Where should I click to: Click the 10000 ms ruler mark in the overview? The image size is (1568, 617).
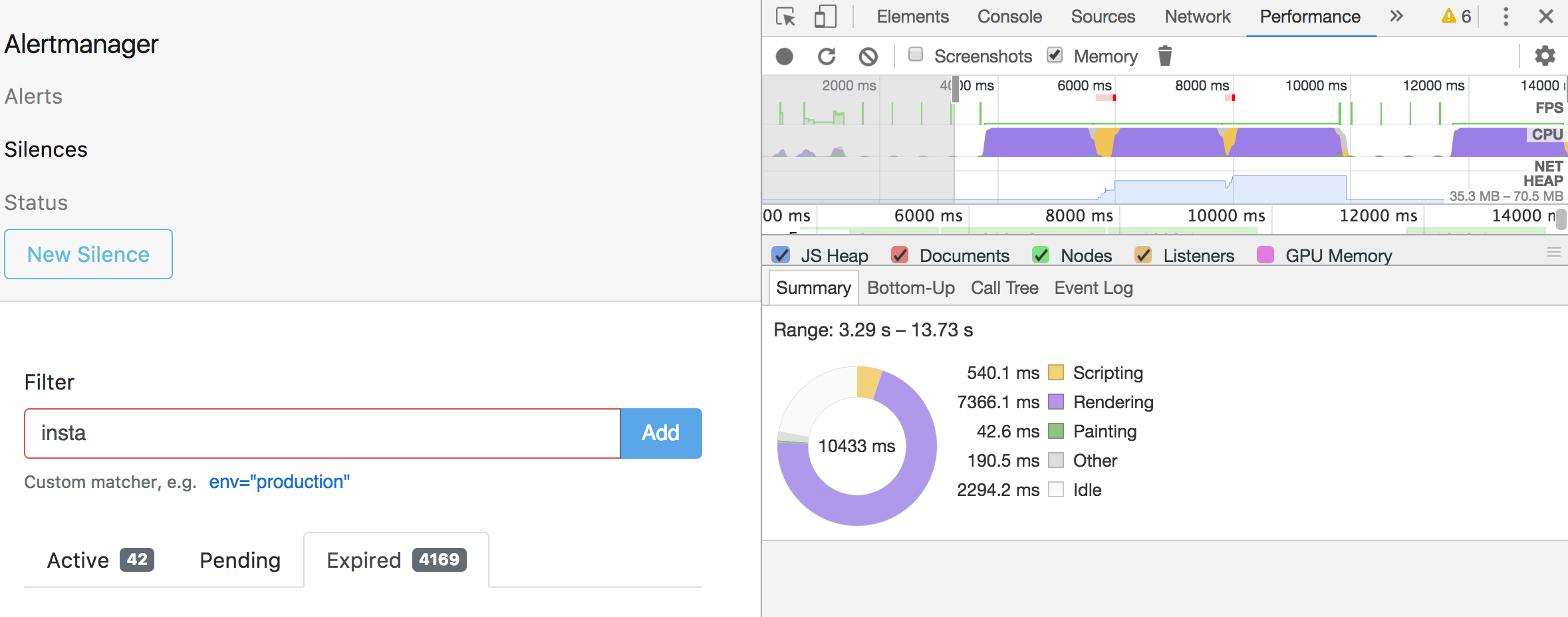tap(1316, 85)
